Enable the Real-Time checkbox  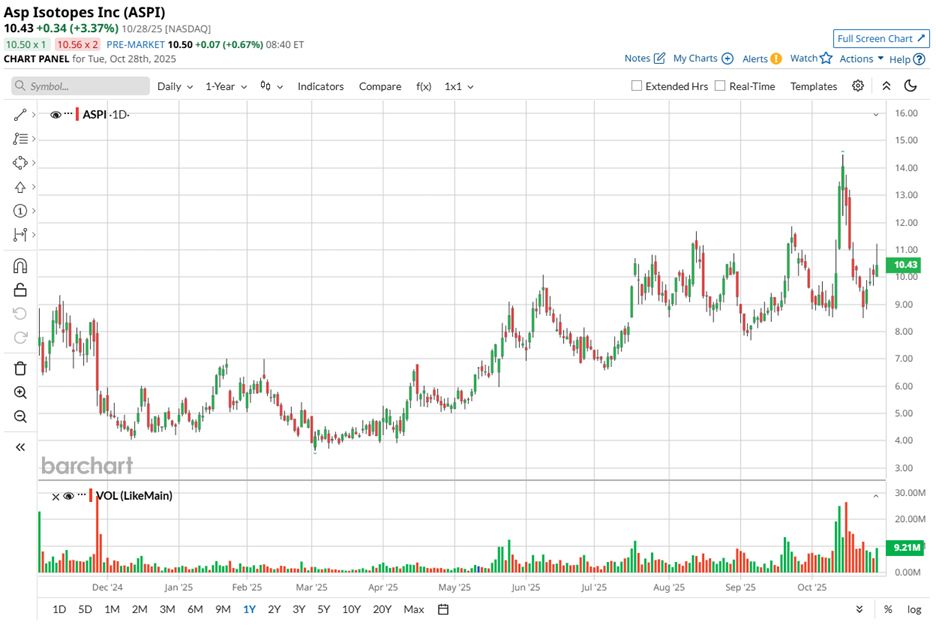[x=720, y=86]
